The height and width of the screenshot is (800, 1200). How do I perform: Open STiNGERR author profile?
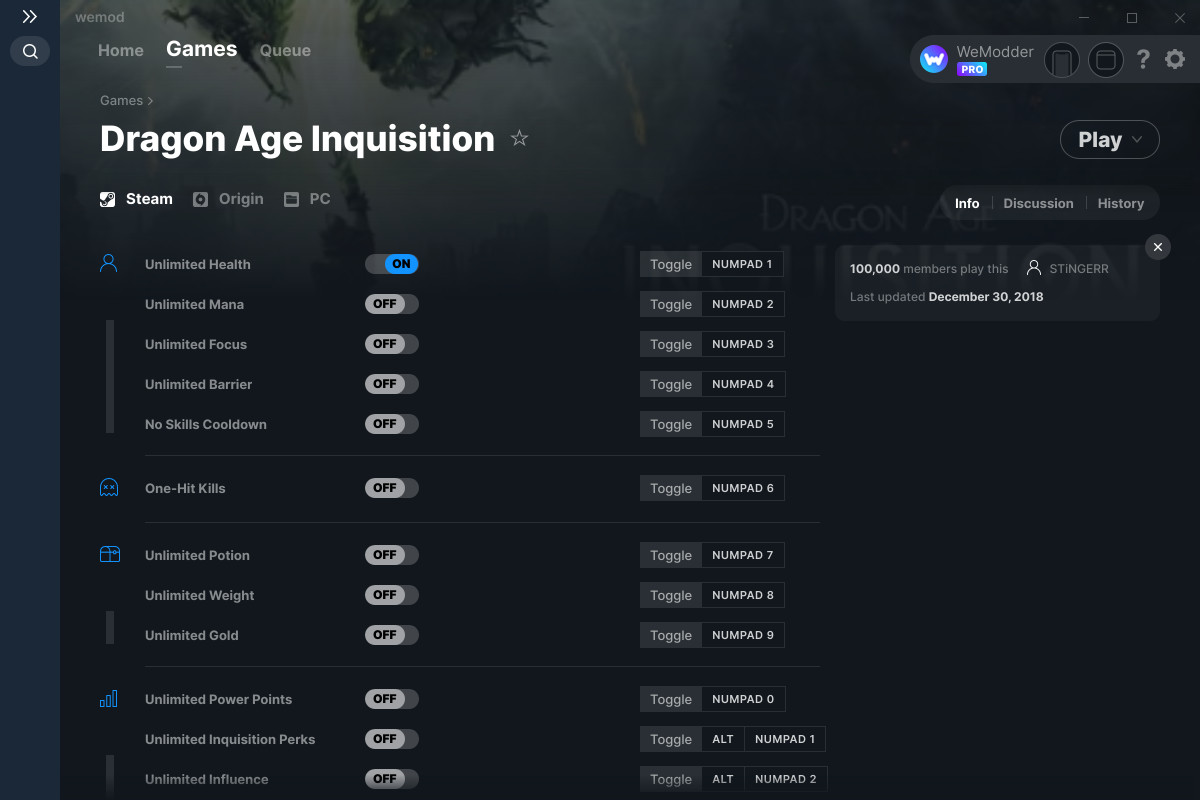click(1078, 269)
